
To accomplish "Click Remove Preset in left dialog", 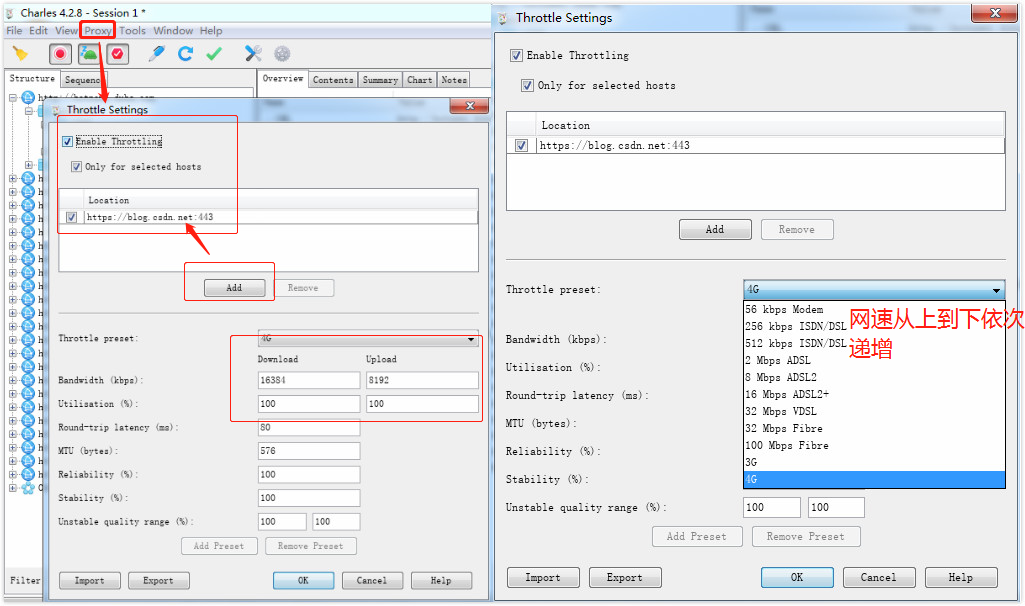I will 311,546.
